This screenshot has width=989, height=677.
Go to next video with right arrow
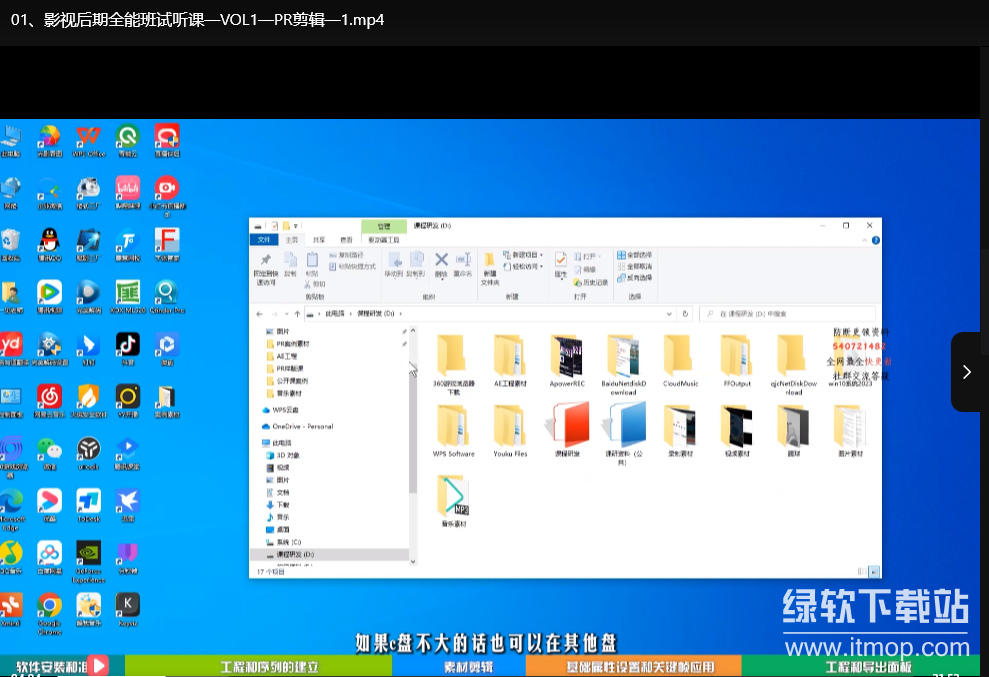966,372
